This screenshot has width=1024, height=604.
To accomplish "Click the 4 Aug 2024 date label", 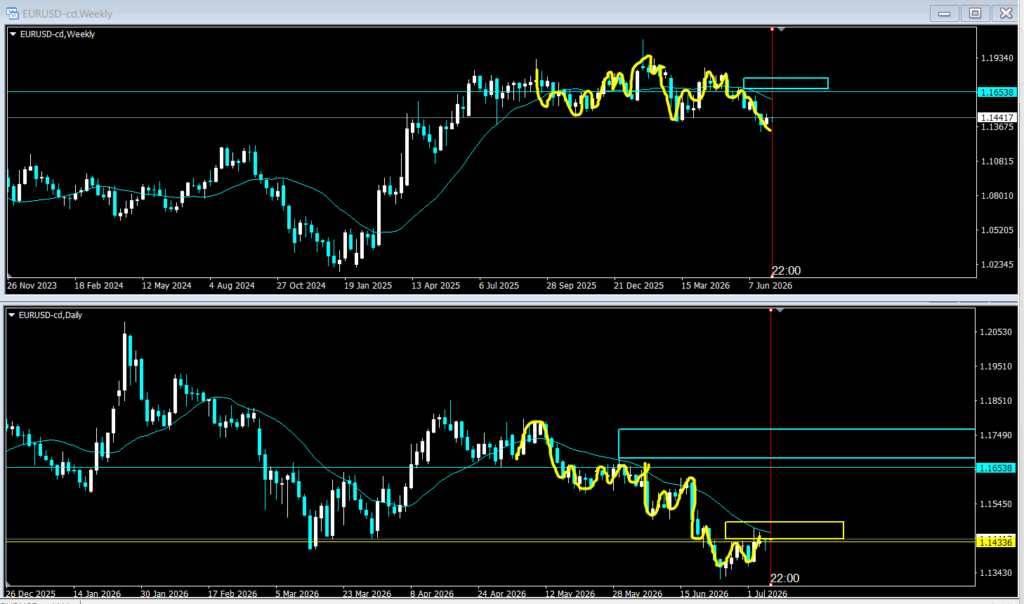I will point(232,285).
